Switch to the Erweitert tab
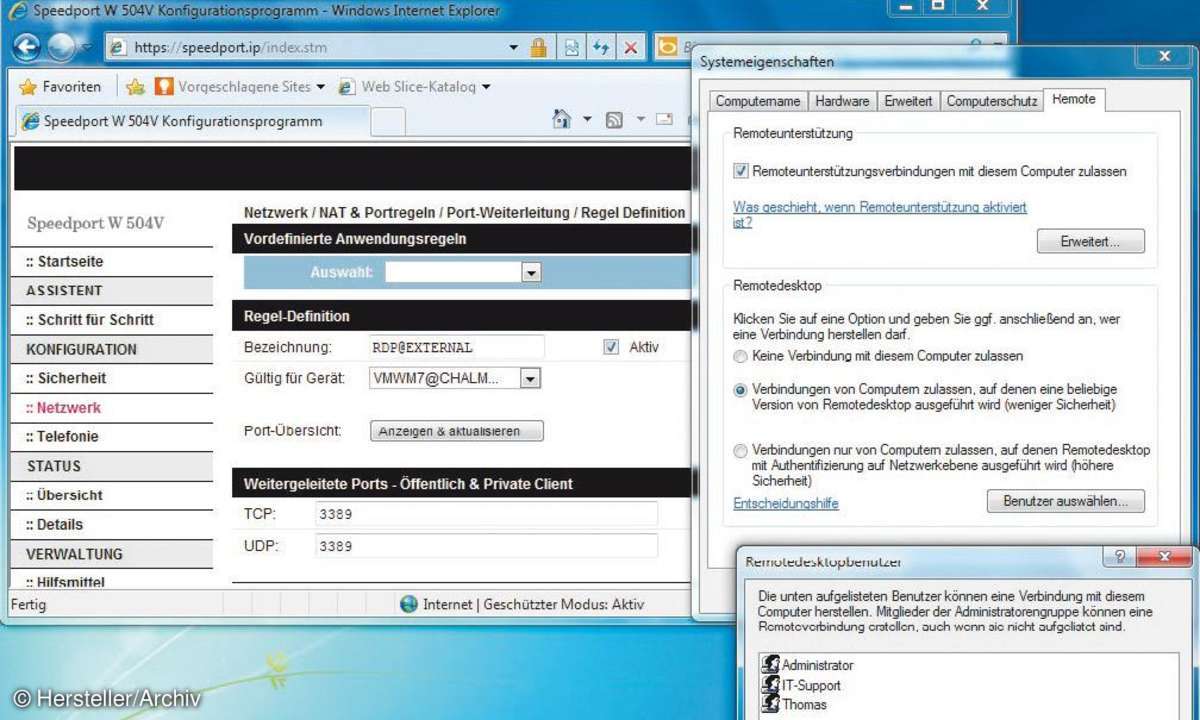This screenshot has width=1200, height=720. pos(908,101)
